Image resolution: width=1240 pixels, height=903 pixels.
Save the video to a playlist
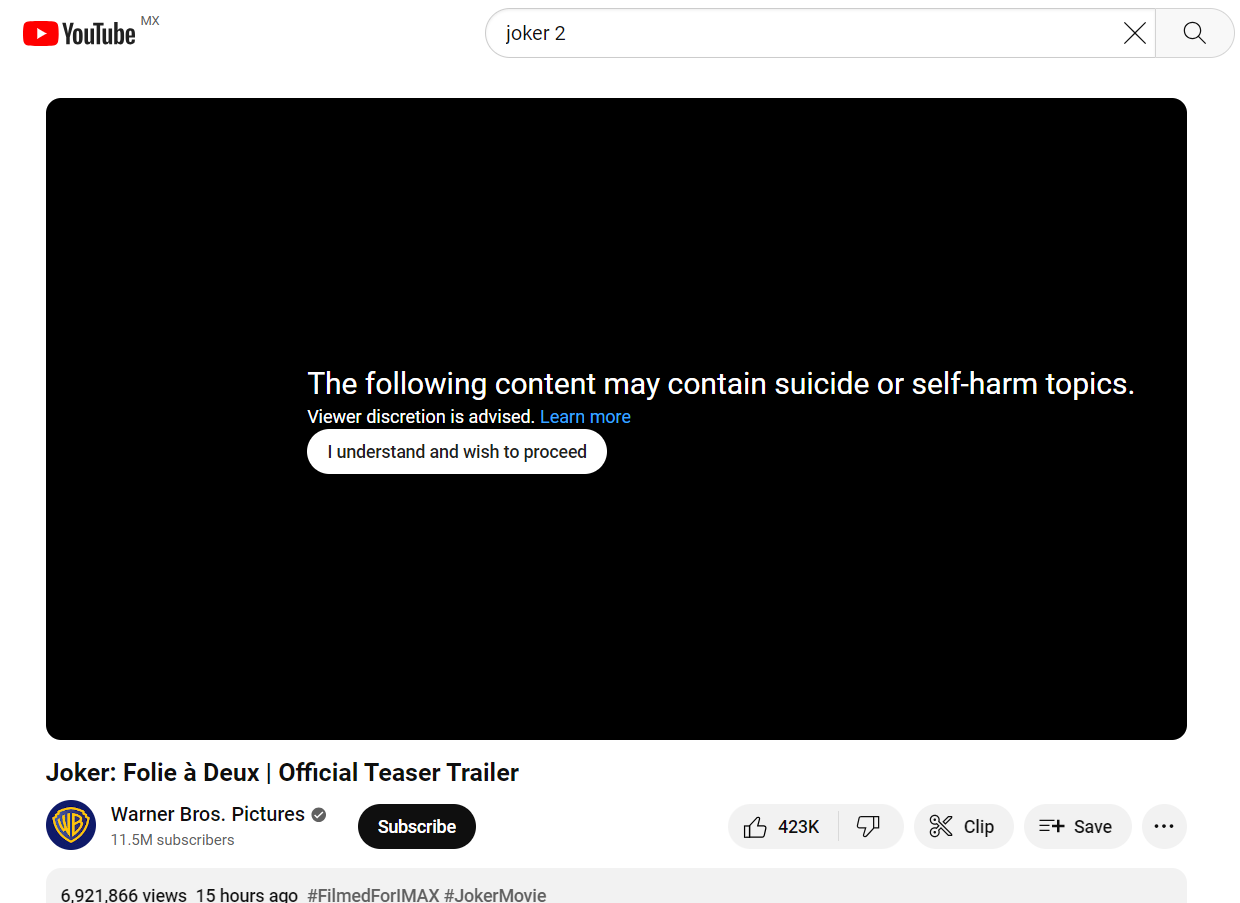click(x=1076, y=827)
